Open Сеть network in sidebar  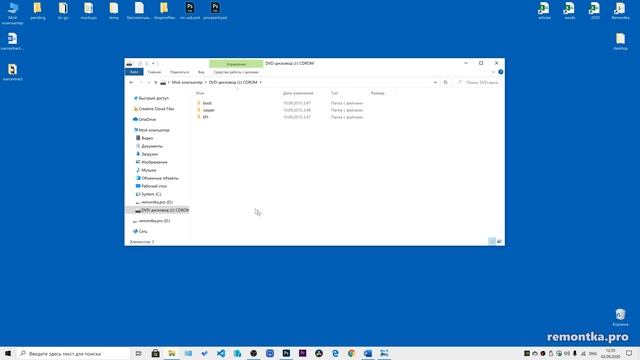click(x=140, y=231)
